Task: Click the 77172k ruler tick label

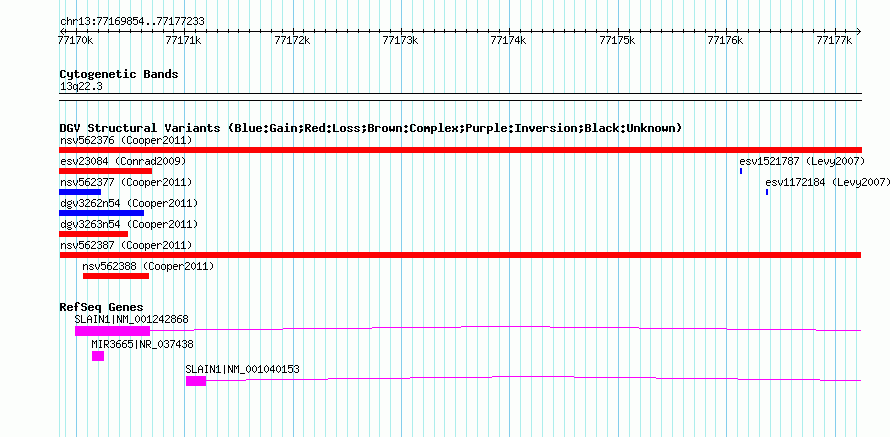Action: [x=292, y=40]
